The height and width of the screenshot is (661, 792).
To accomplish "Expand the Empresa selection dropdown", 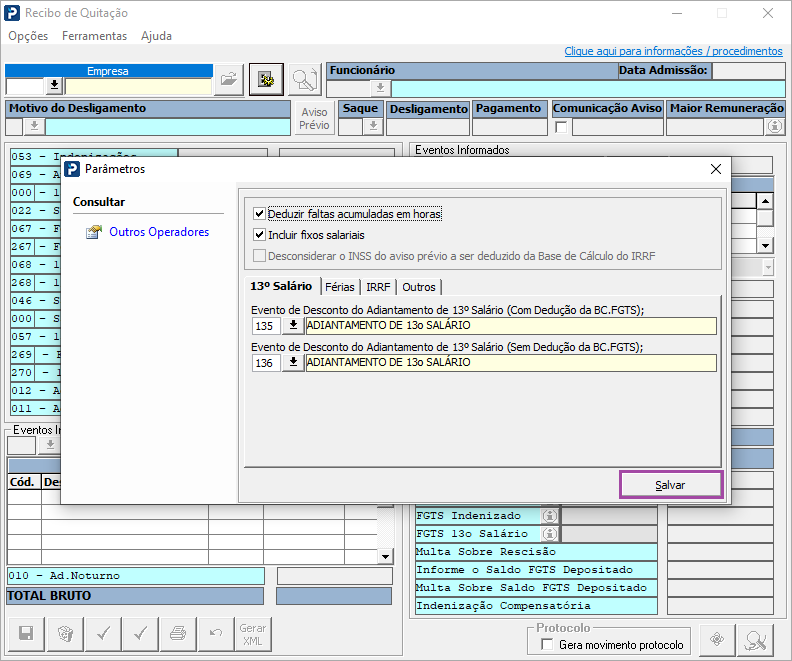I will click(x=54, y=86).
